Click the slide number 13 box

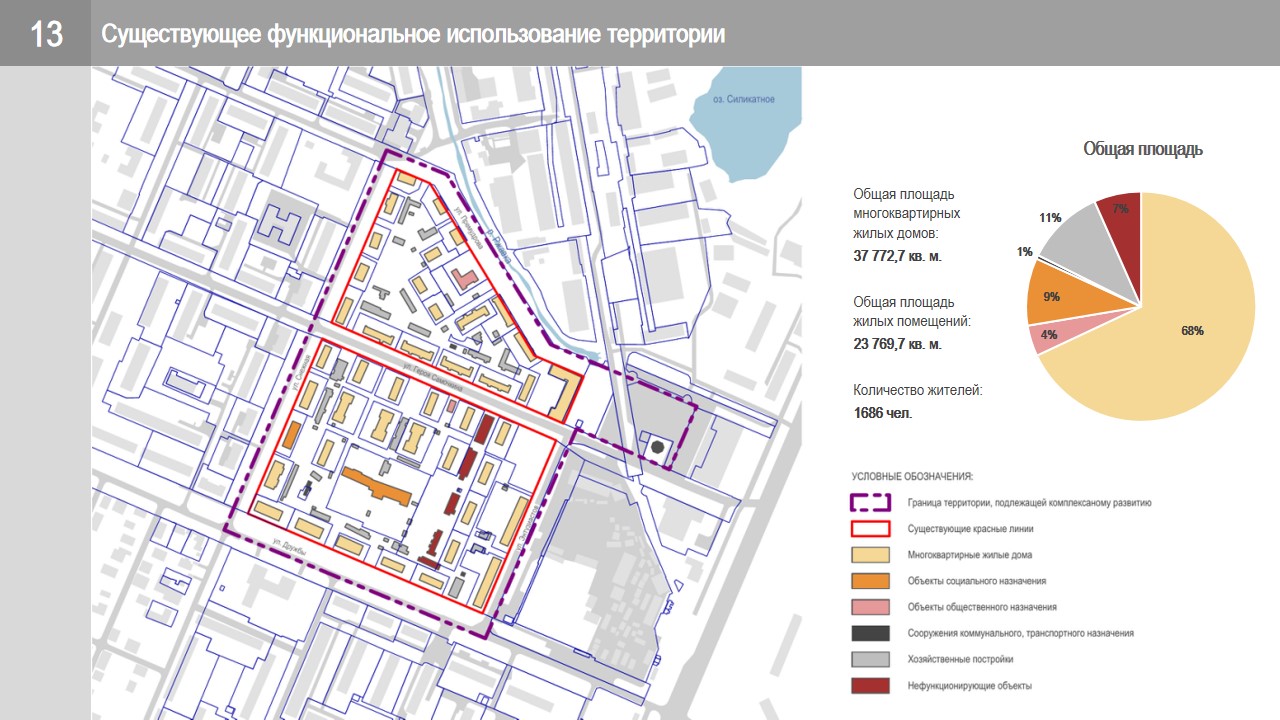(46, 34)
